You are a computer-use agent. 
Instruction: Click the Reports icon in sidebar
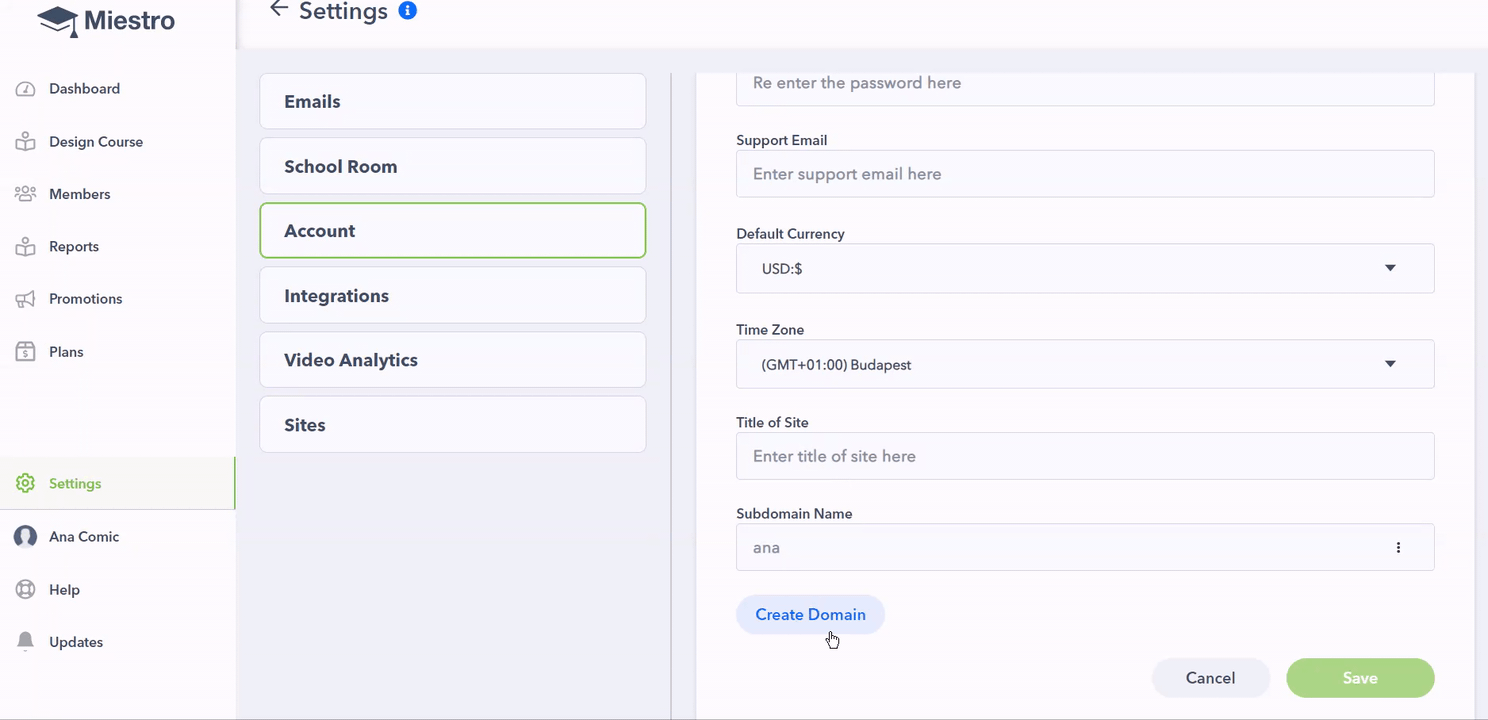coord(25,246)
